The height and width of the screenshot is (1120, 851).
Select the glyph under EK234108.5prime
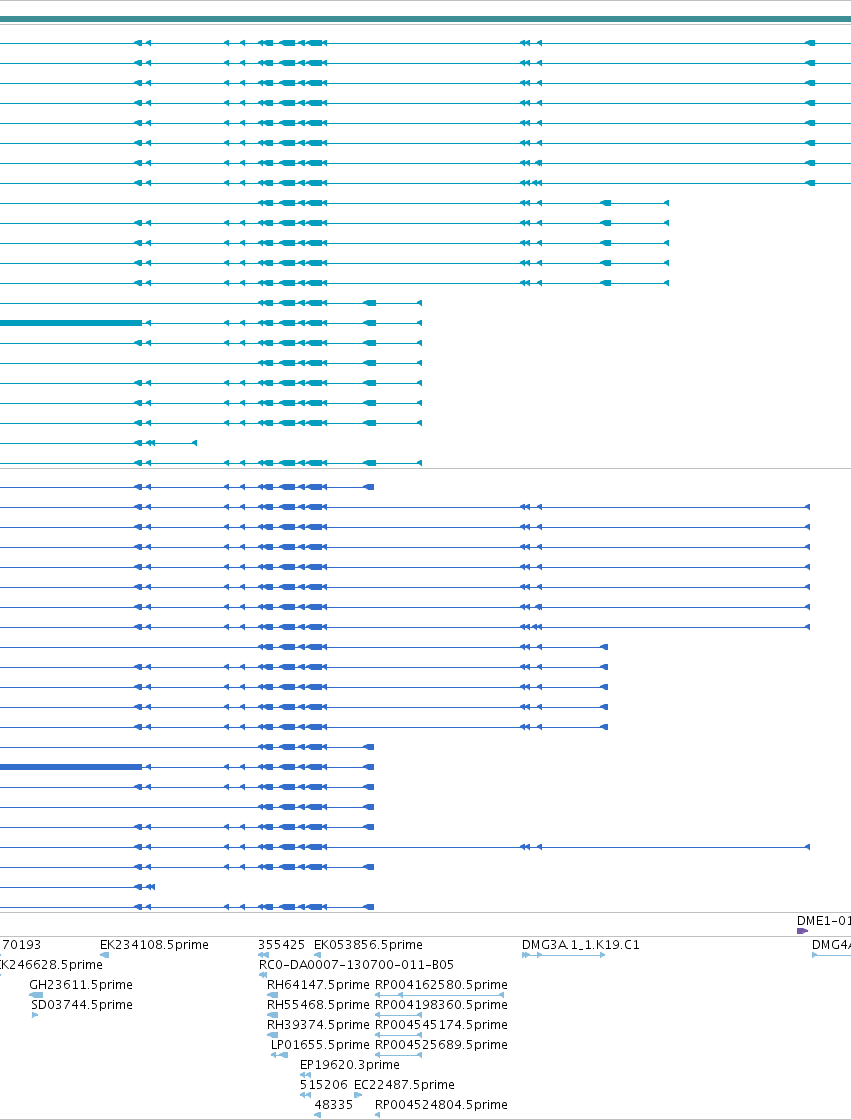(105, 955)
